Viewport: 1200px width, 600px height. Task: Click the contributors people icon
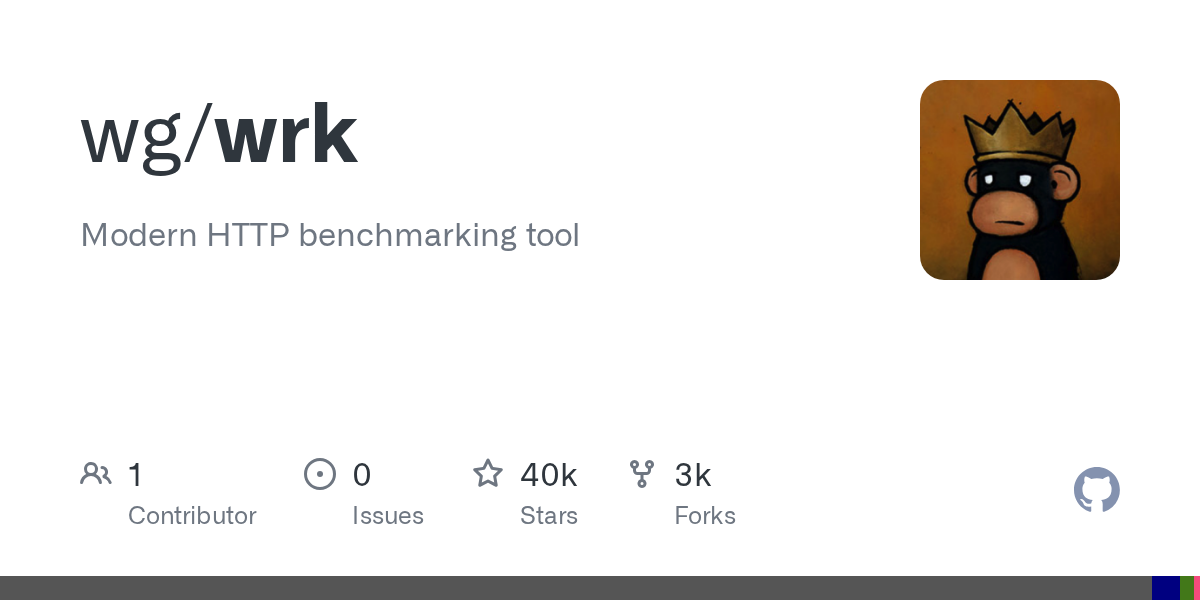[96, 474]
